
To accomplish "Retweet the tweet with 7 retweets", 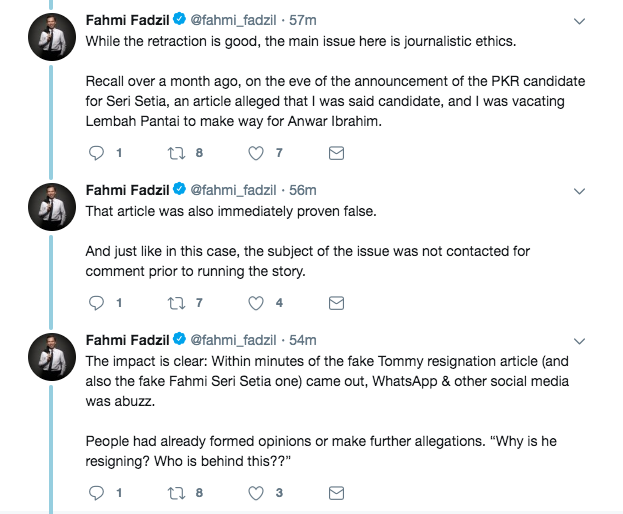I will click(176, 302).
